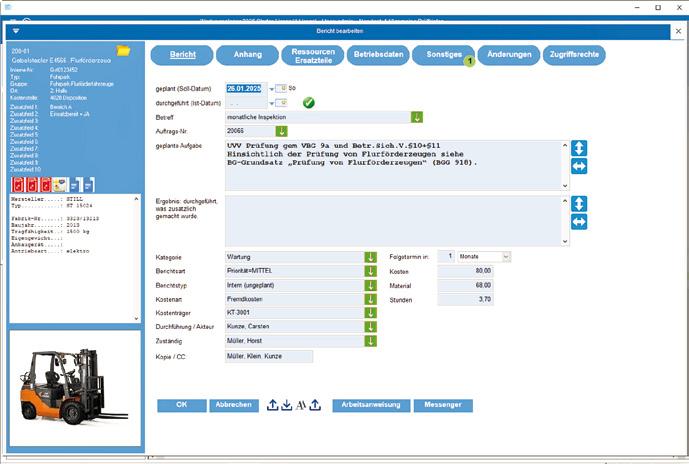
Task: Open the Arbeitsanweisung button
Action: (371, 405)
